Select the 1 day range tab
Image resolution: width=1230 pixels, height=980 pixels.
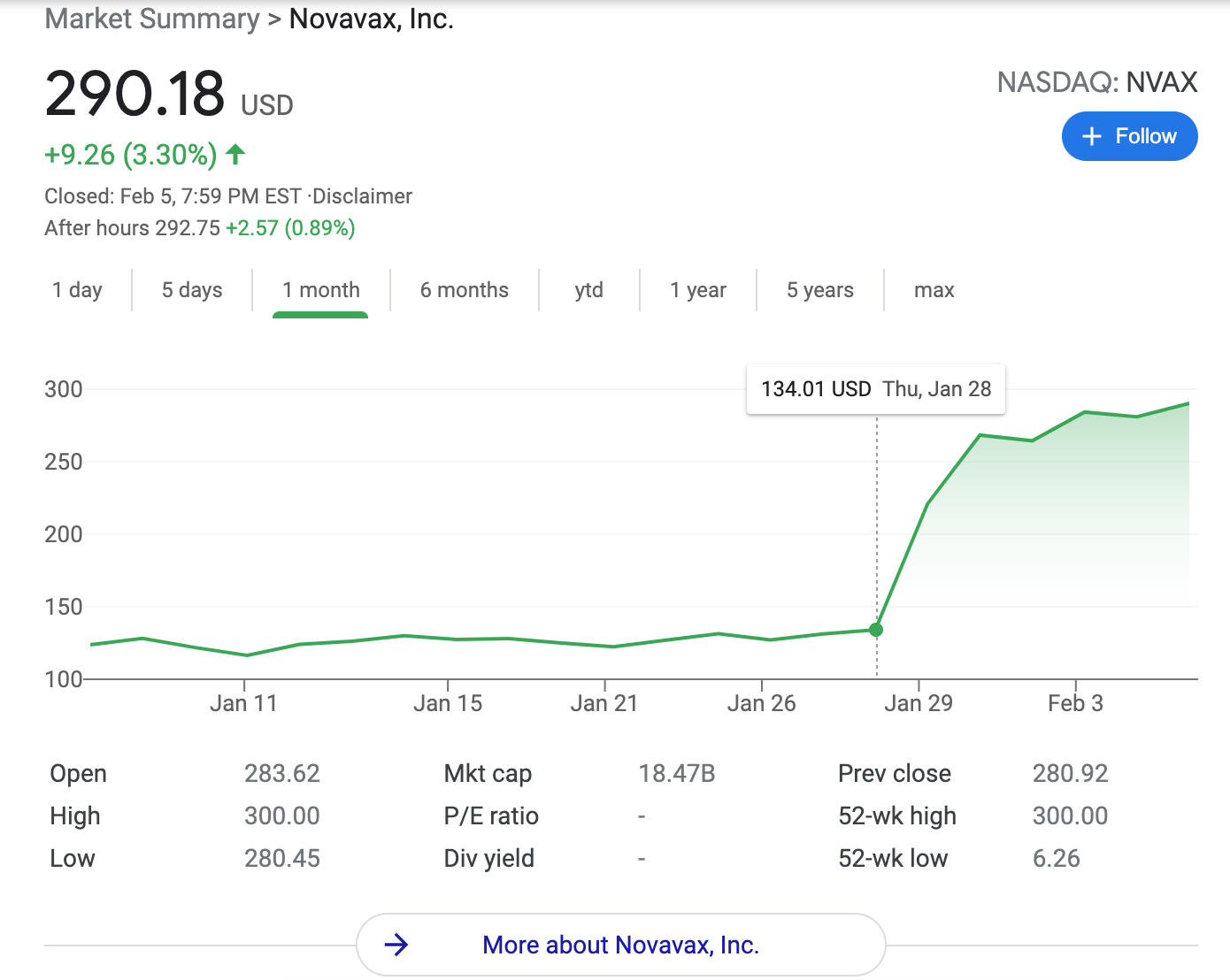(x=77, y=290)
